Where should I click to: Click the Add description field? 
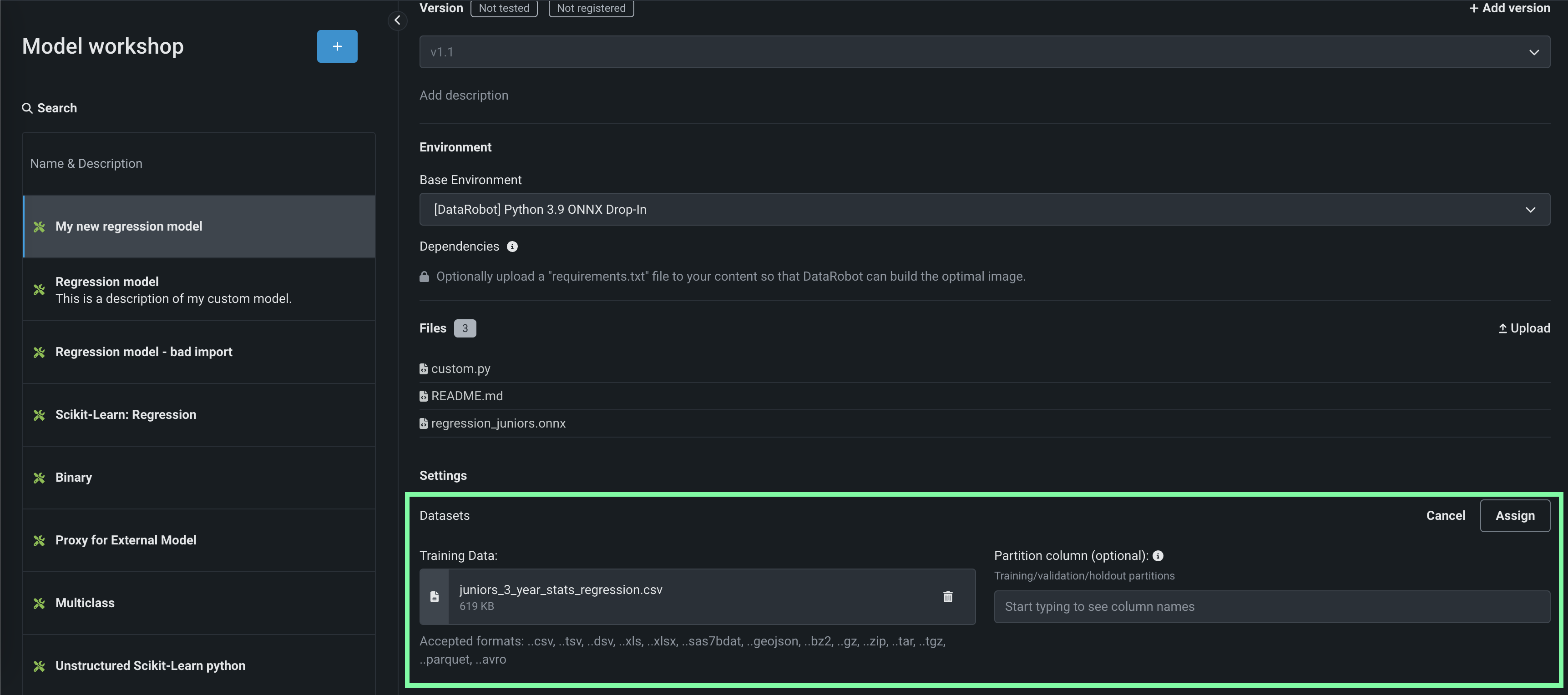pos(463,96)
